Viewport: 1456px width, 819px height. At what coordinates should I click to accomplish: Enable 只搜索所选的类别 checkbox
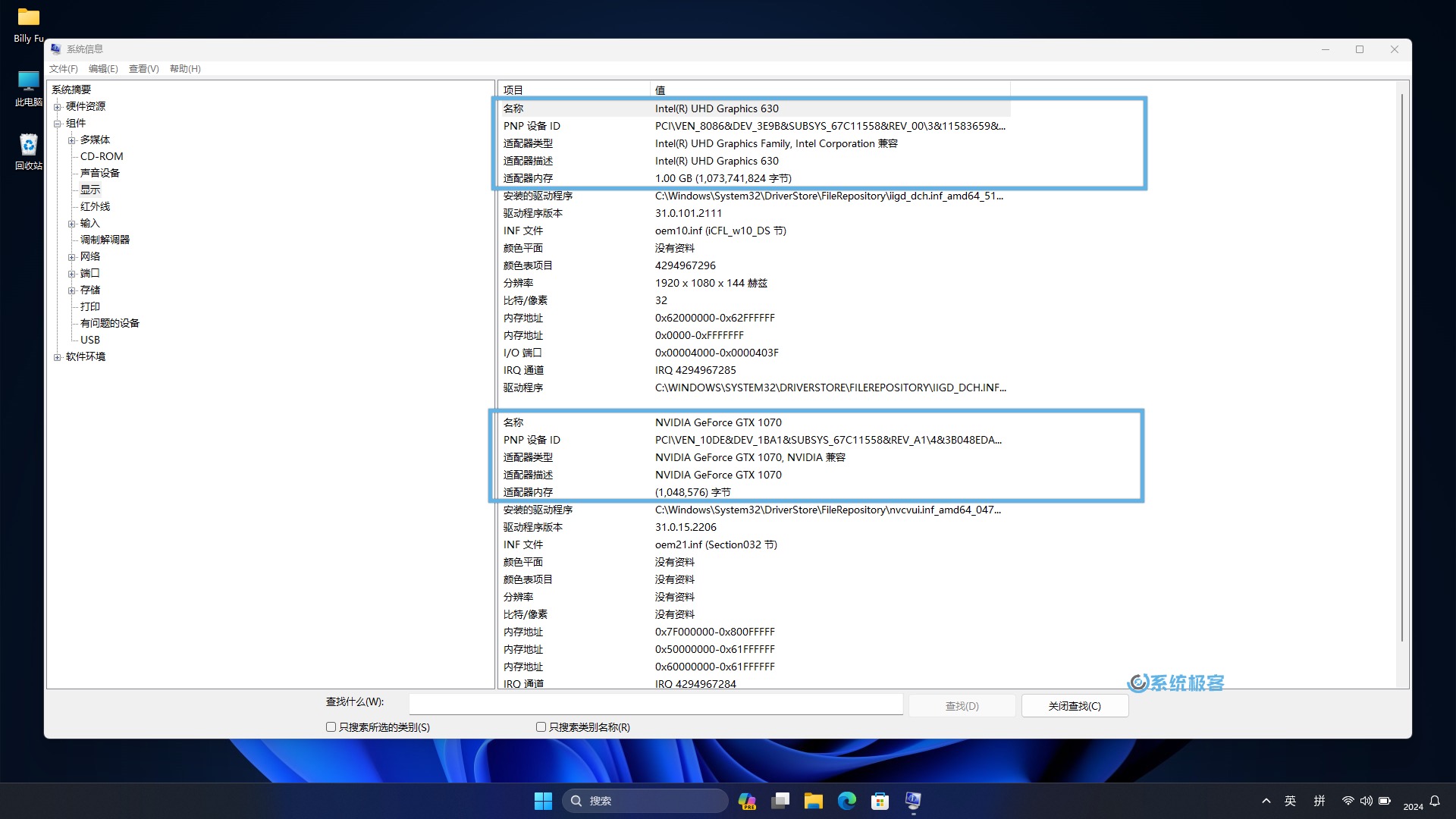(331, 727)
